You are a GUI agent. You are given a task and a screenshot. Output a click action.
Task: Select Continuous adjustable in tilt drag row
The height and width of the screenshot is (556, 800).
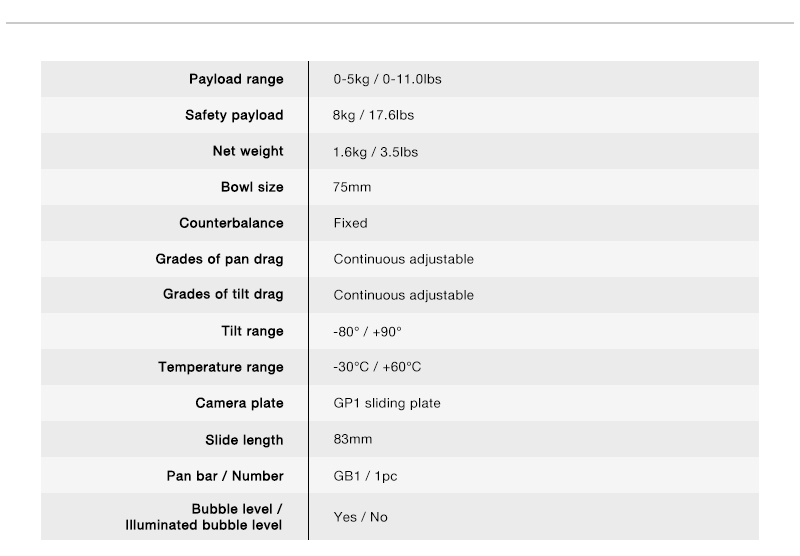(x=404, y=295)
